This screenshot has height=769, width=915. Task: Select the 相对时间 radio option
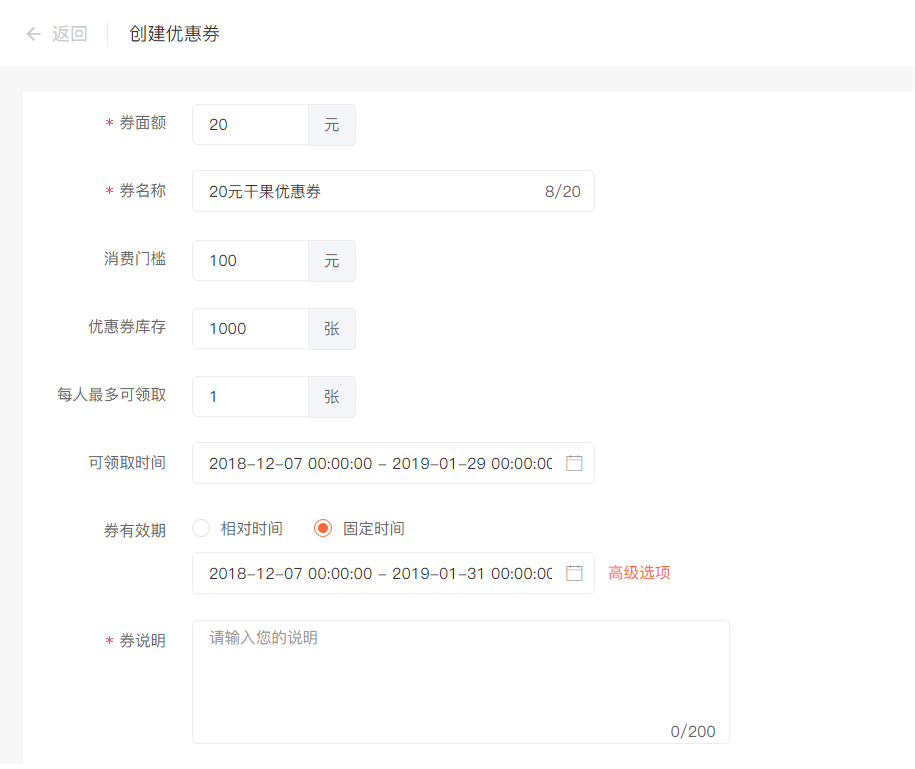(x=201, y=529)
